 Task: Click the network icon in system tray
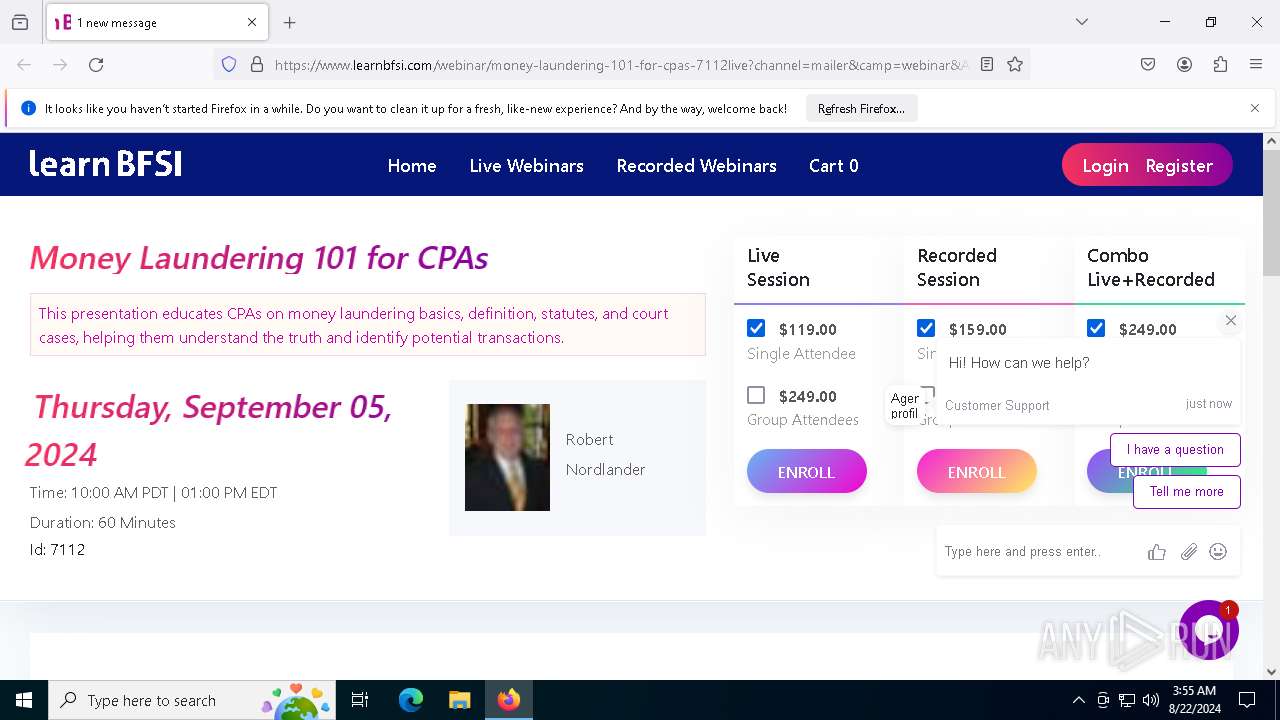tap(1127, 700)
